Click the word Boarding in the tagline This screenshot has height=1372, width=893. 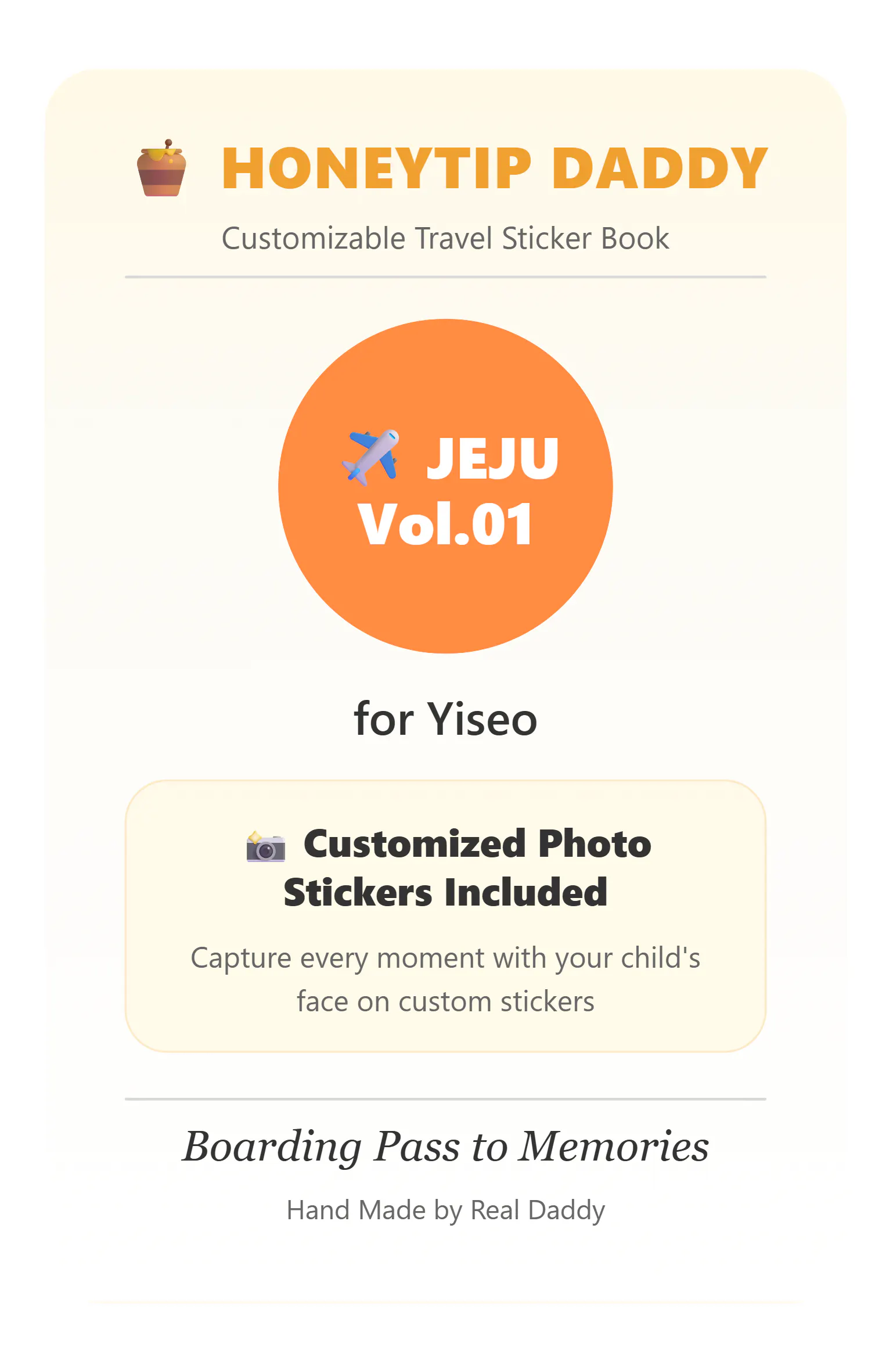273,1147
